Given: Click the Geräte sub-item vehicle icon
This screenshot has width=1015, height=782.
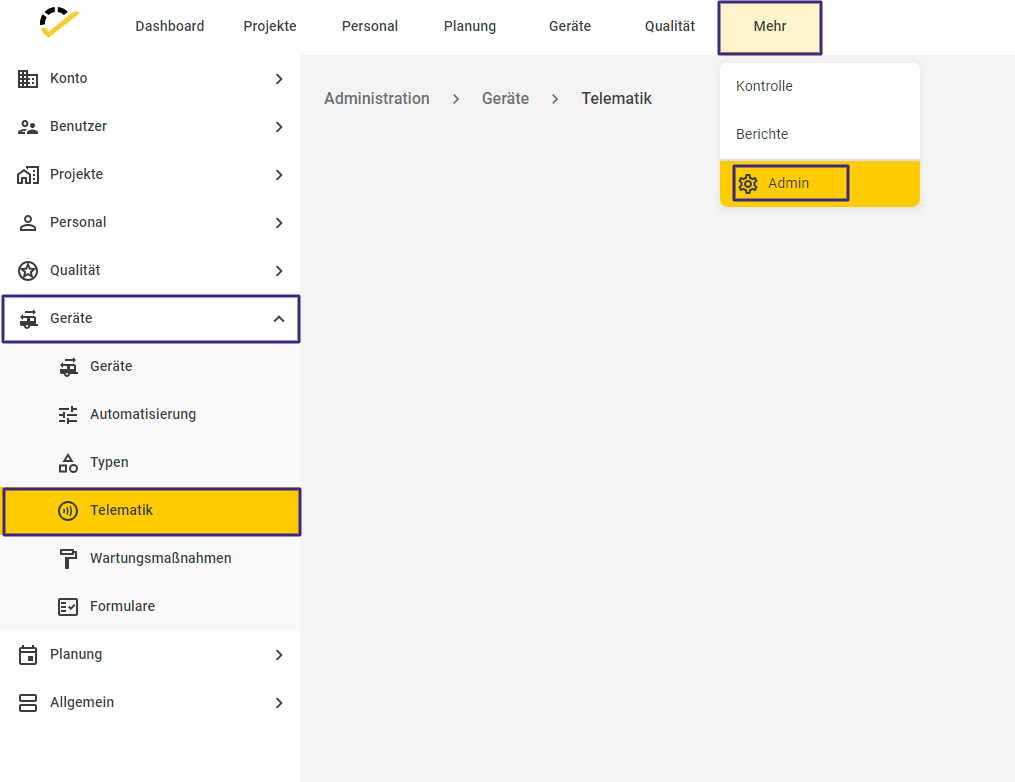Looking at the screenshot, I should [69, 367].
